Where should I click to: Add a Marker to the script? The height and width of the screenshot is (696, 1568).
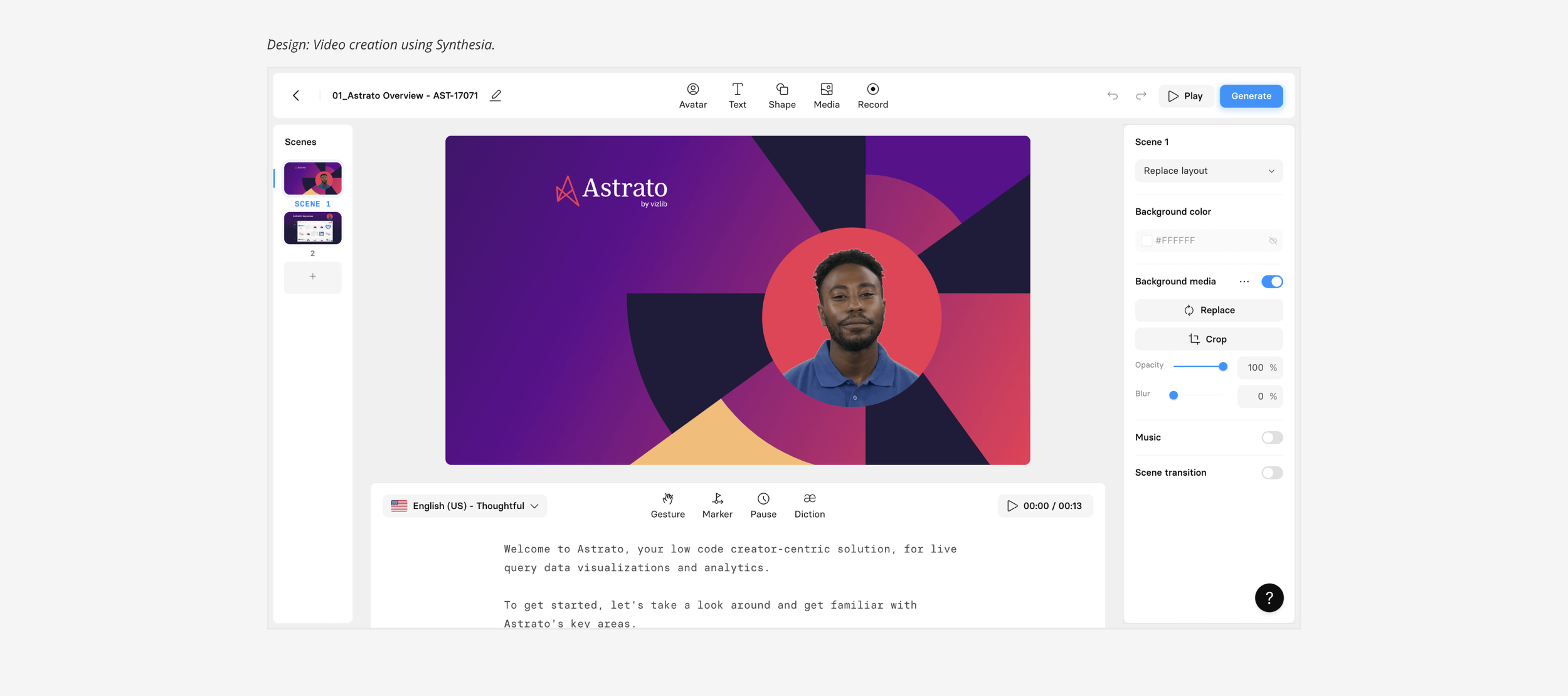point(717,505)
